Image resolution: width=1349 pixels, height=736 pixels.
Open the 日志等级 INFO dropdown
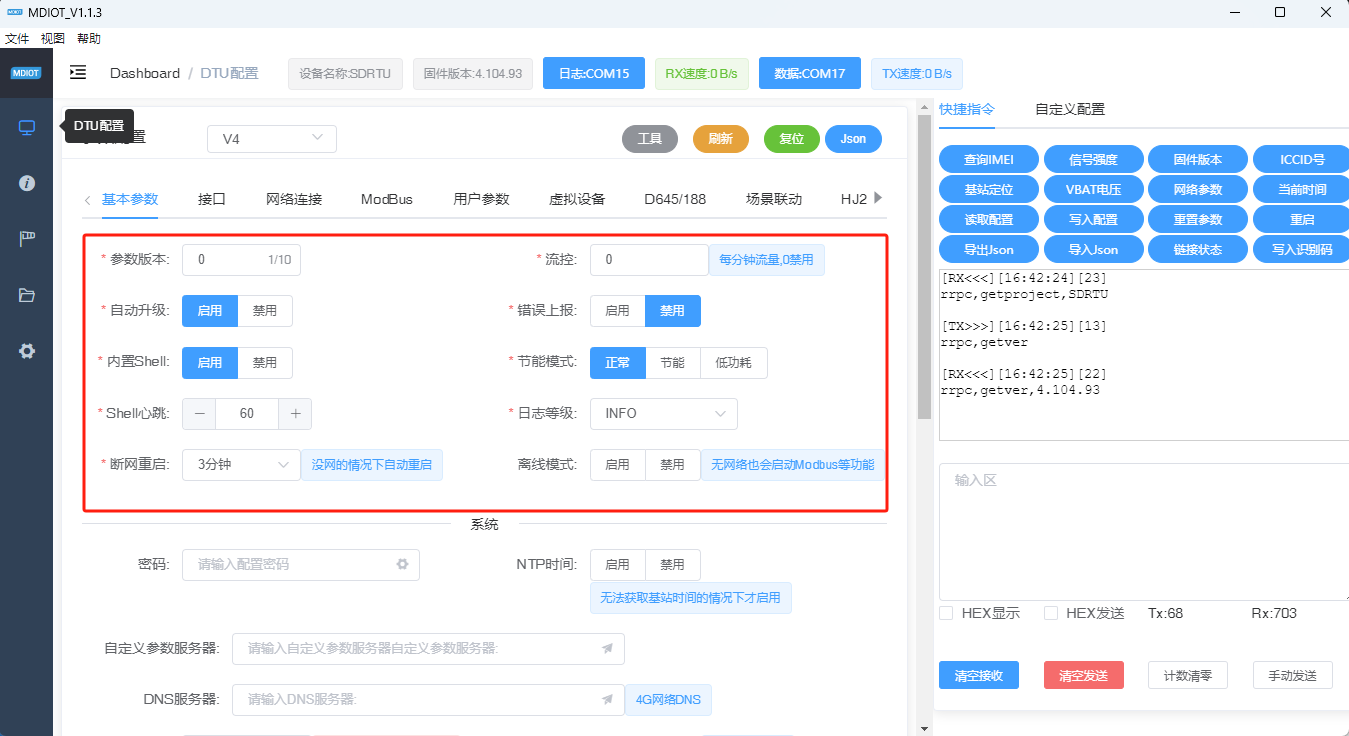663,414
